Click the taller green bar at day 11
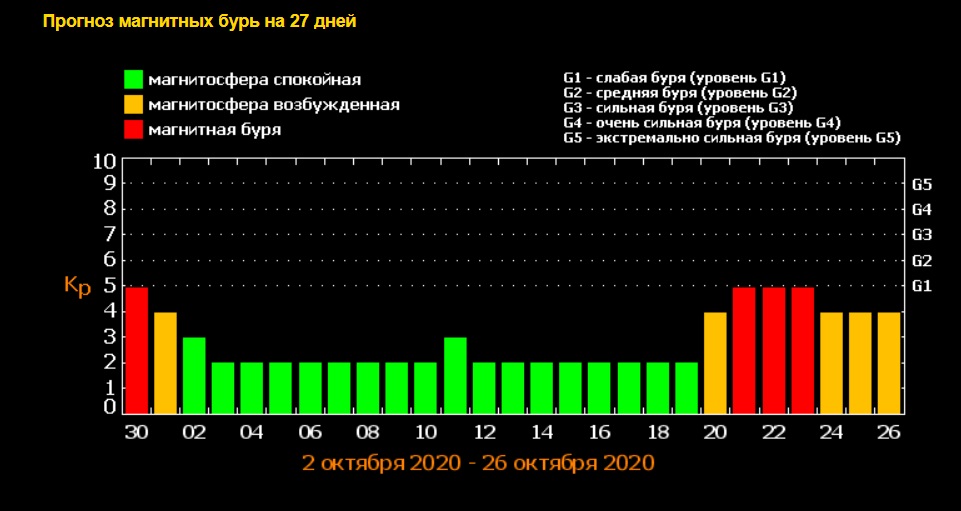 coord(455,375)
